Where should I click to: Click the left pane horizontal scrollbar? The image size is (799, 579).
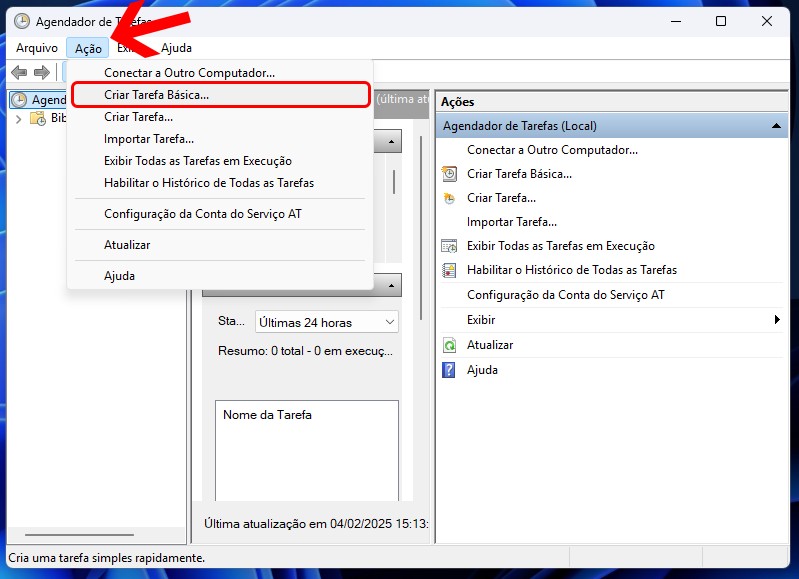click(x=79, y=535)
